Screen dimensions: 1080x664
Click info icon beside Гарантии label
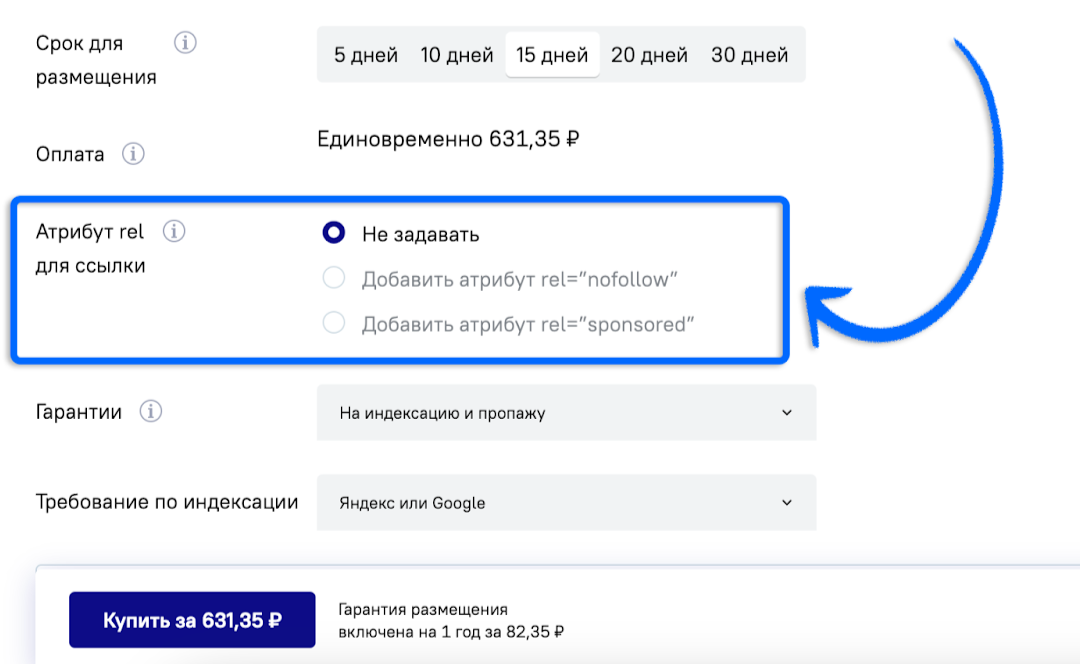coord(151,411)
